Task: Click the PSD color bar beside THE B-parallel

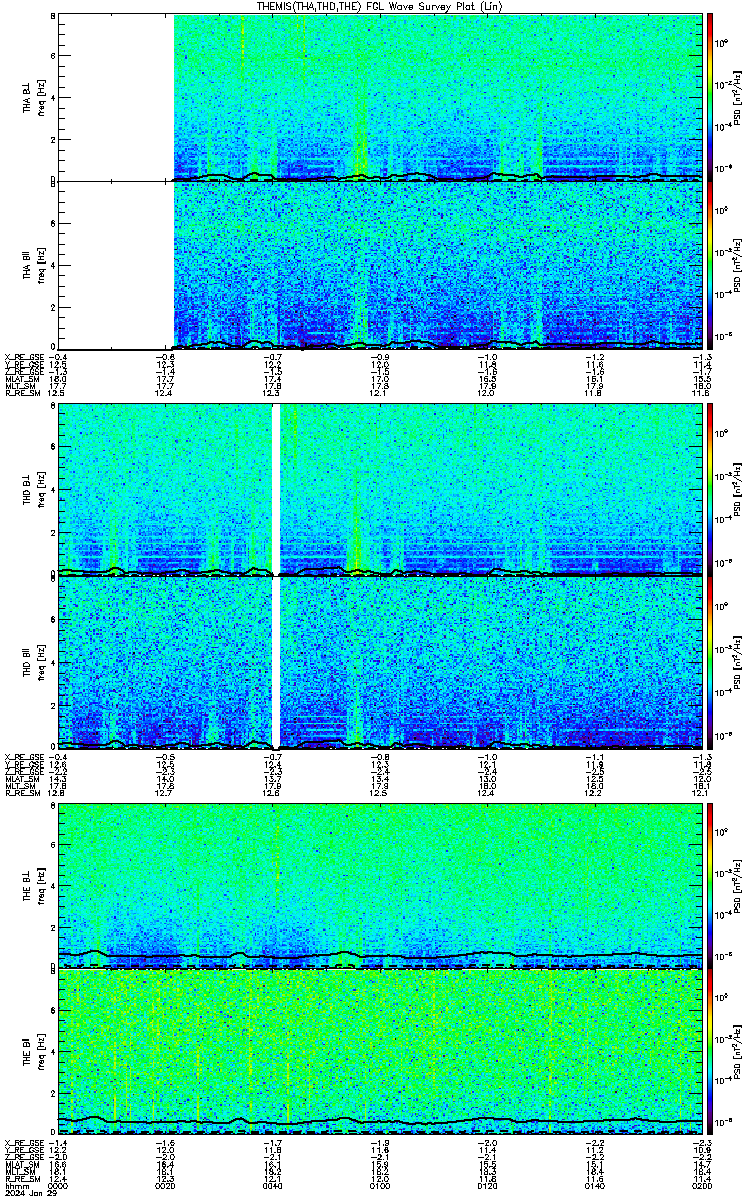Action: click(x=710, y=1053)
